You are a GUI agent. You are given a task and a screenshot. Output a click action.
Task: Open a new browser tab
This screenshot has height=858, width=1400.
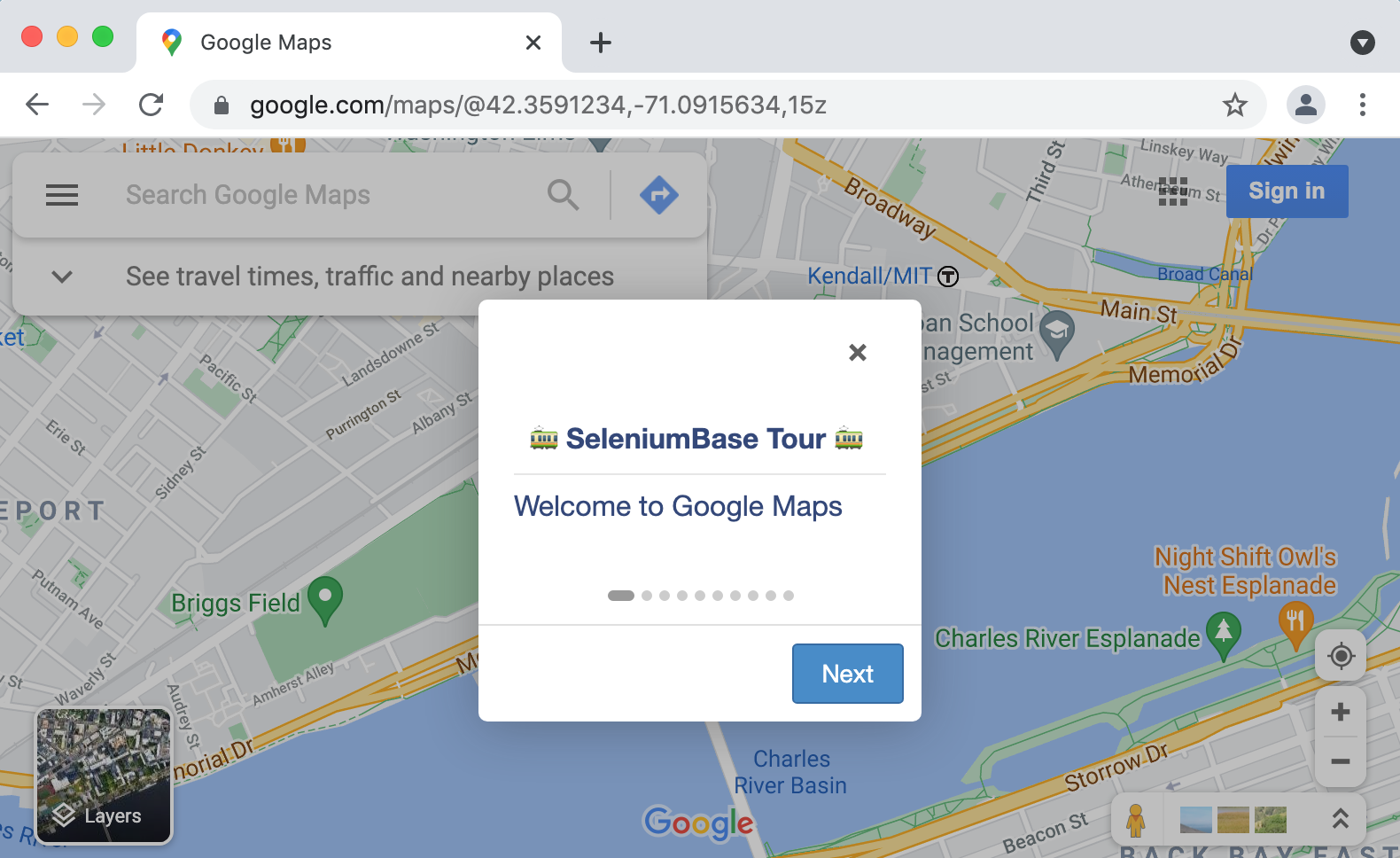(x=601, y=43)
